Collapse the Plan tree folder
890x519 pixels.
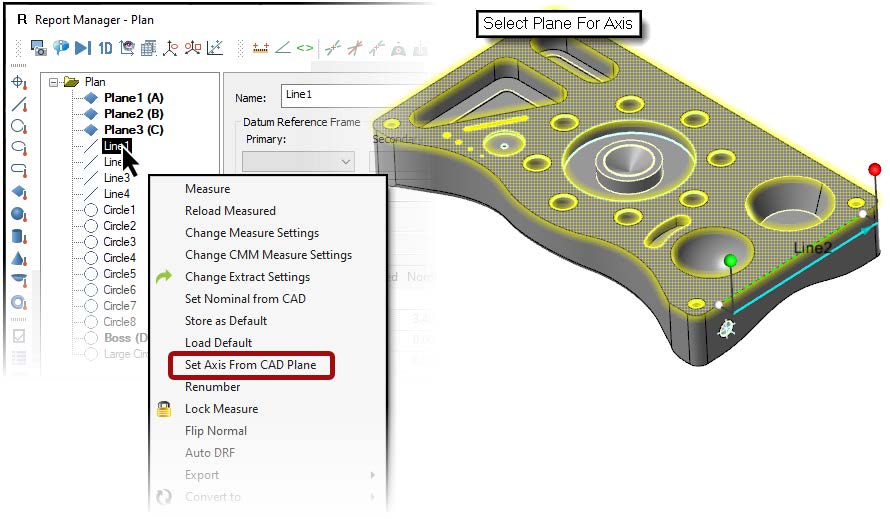[x=53, y=82]
